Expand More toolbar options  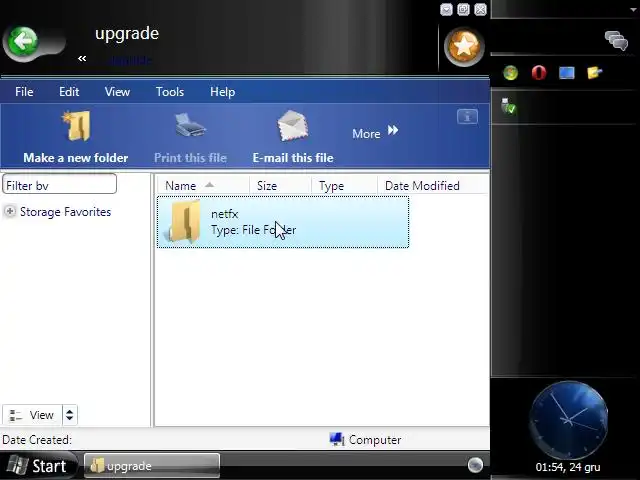coord(375,133)
